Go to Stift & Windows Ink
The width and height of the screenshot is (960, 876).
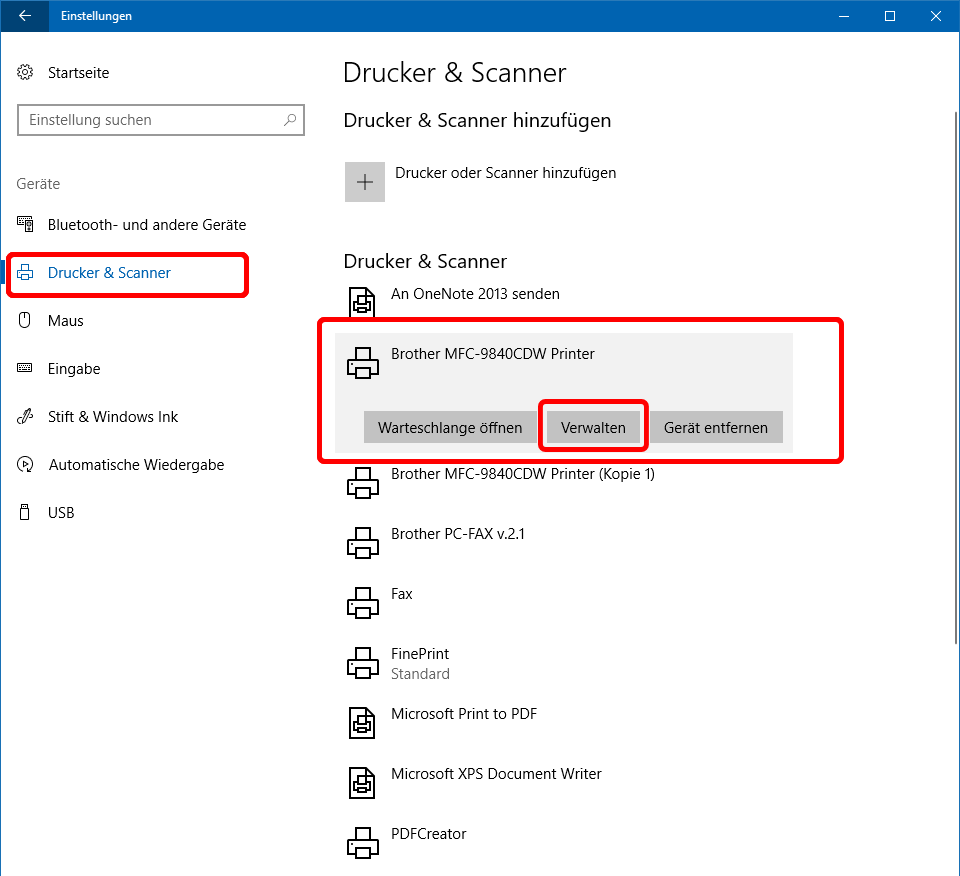coord(112,417)
